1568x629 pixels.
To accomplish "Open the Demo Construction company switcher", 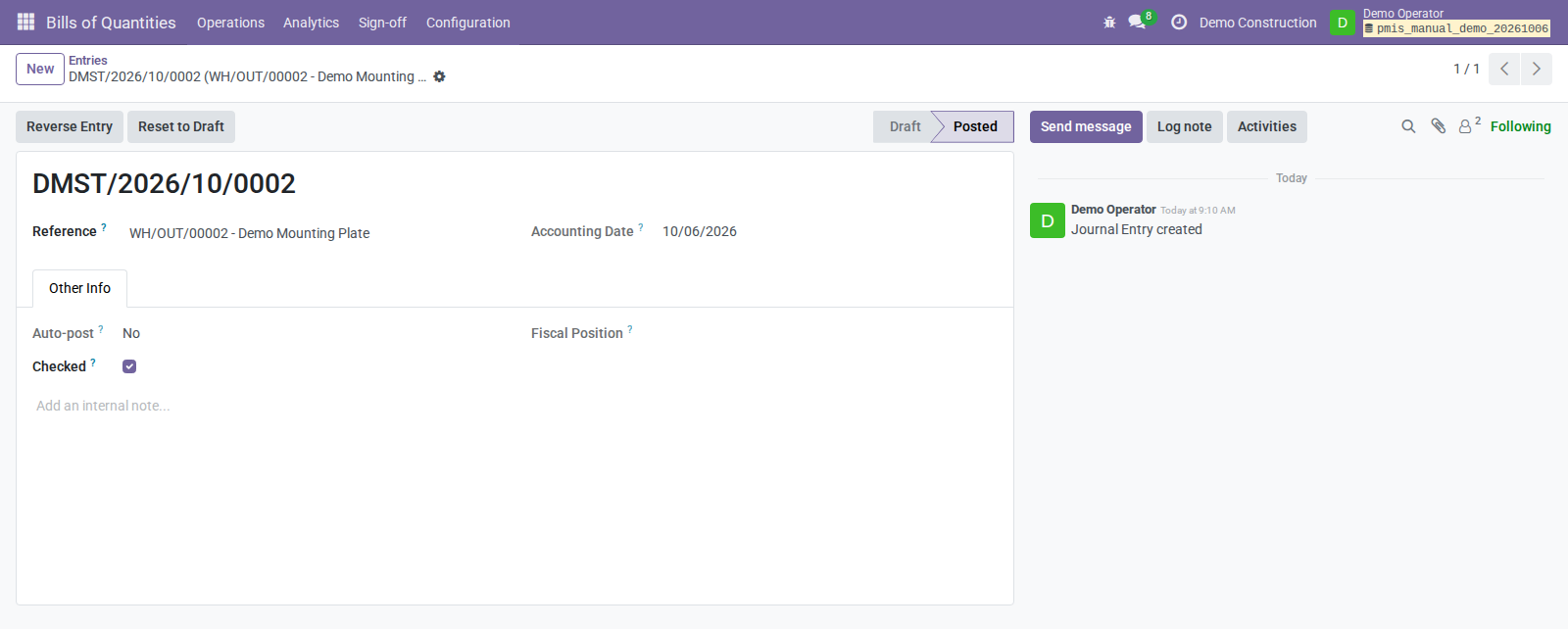I will tap(1258, 23).
